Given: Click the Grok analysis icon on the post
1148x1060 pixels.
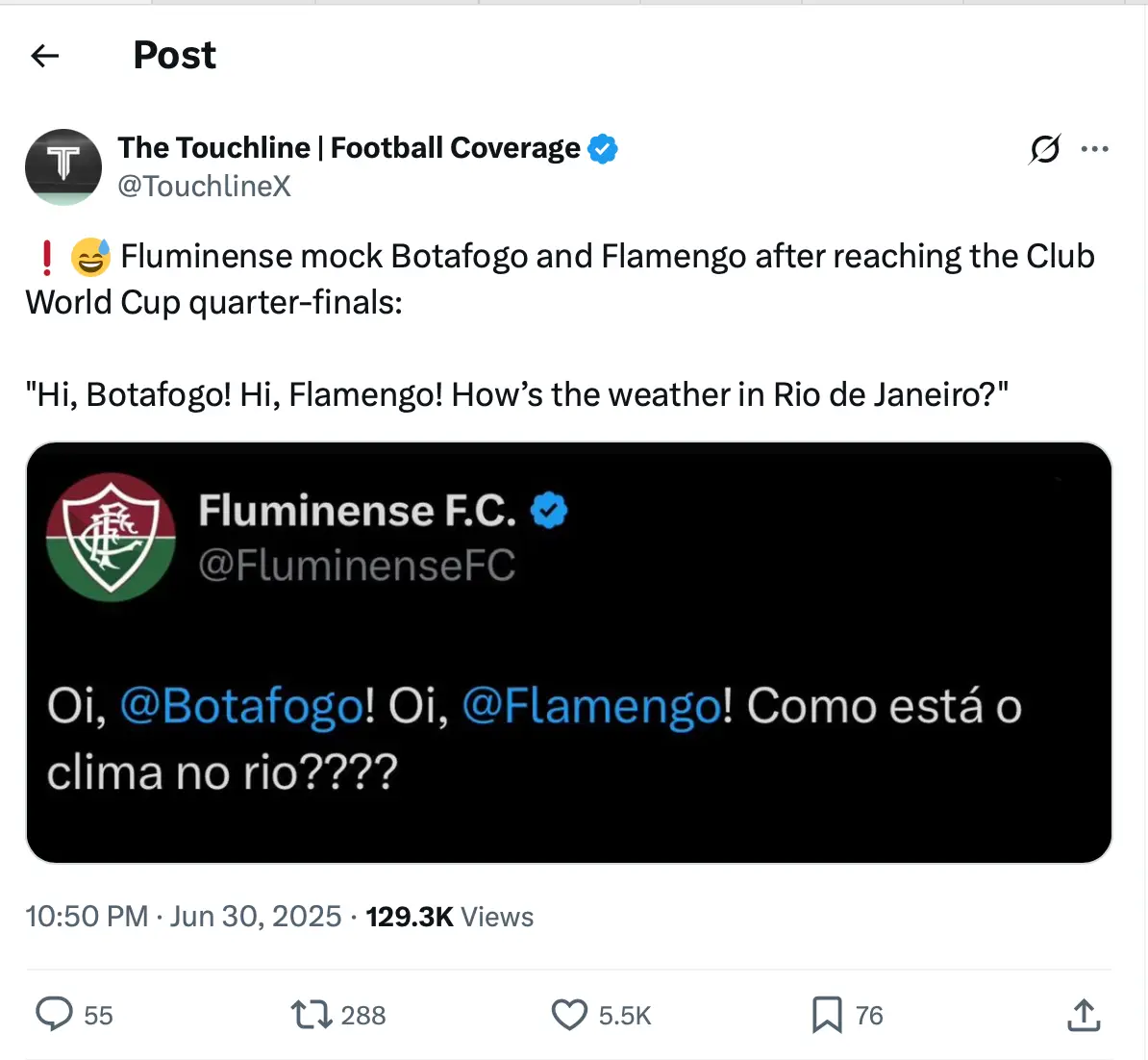Looking at the screenshot, I should pyautogui.click(x=1045, y=149).
